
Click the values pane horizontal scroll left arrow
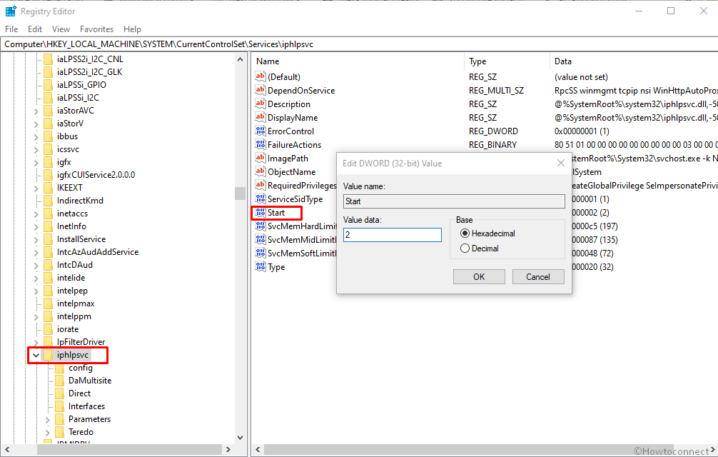258,450
